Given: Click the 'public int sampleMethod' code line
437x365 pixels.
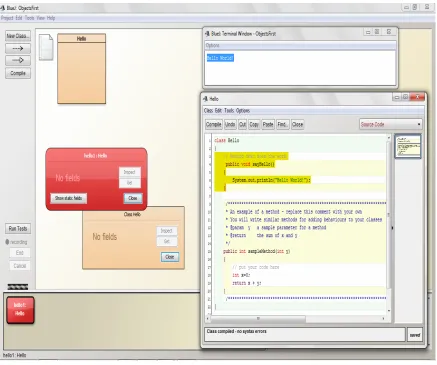Looking at the screenshot, I should [x=257, y=251].
